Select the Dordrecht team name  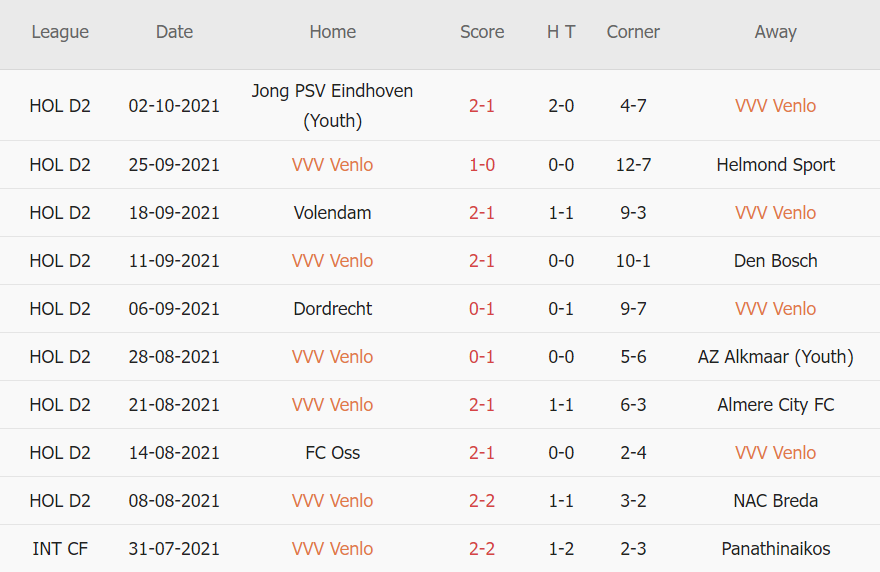(x=332, y=309)
